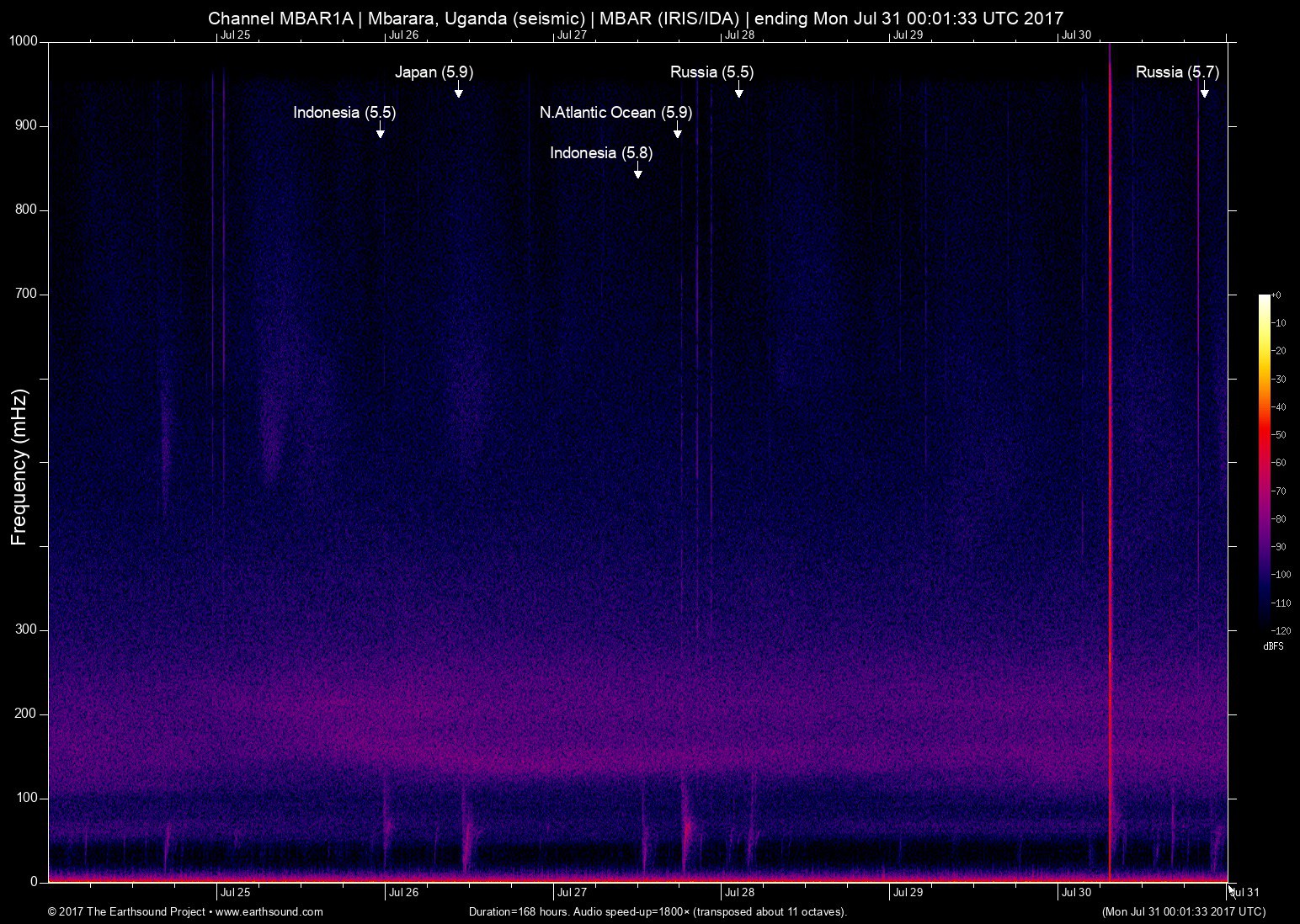This screenshot has height=924, width=1300.
Task: Click the Indonesia (5.5) event arrow
Action: coord(381,130)
